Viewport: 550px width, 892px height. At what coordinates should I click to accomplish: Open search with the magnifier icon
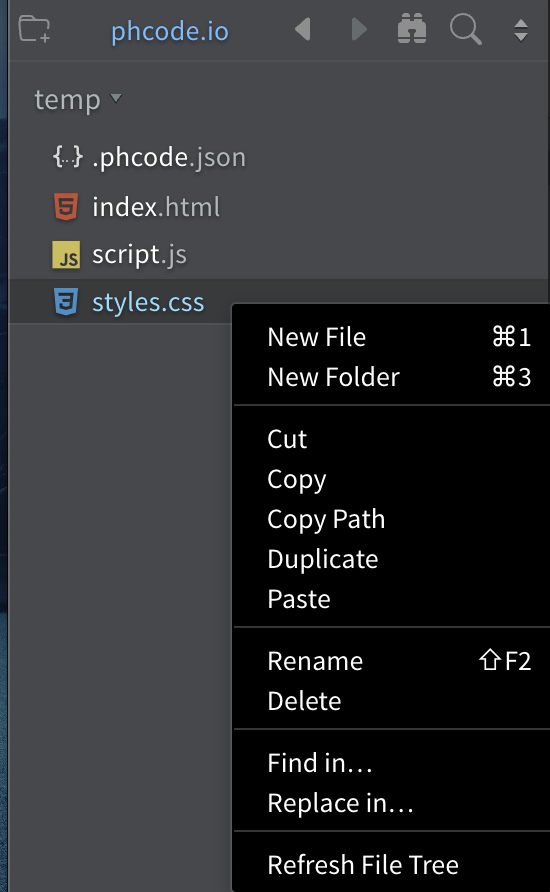click(x=466, y=30)
